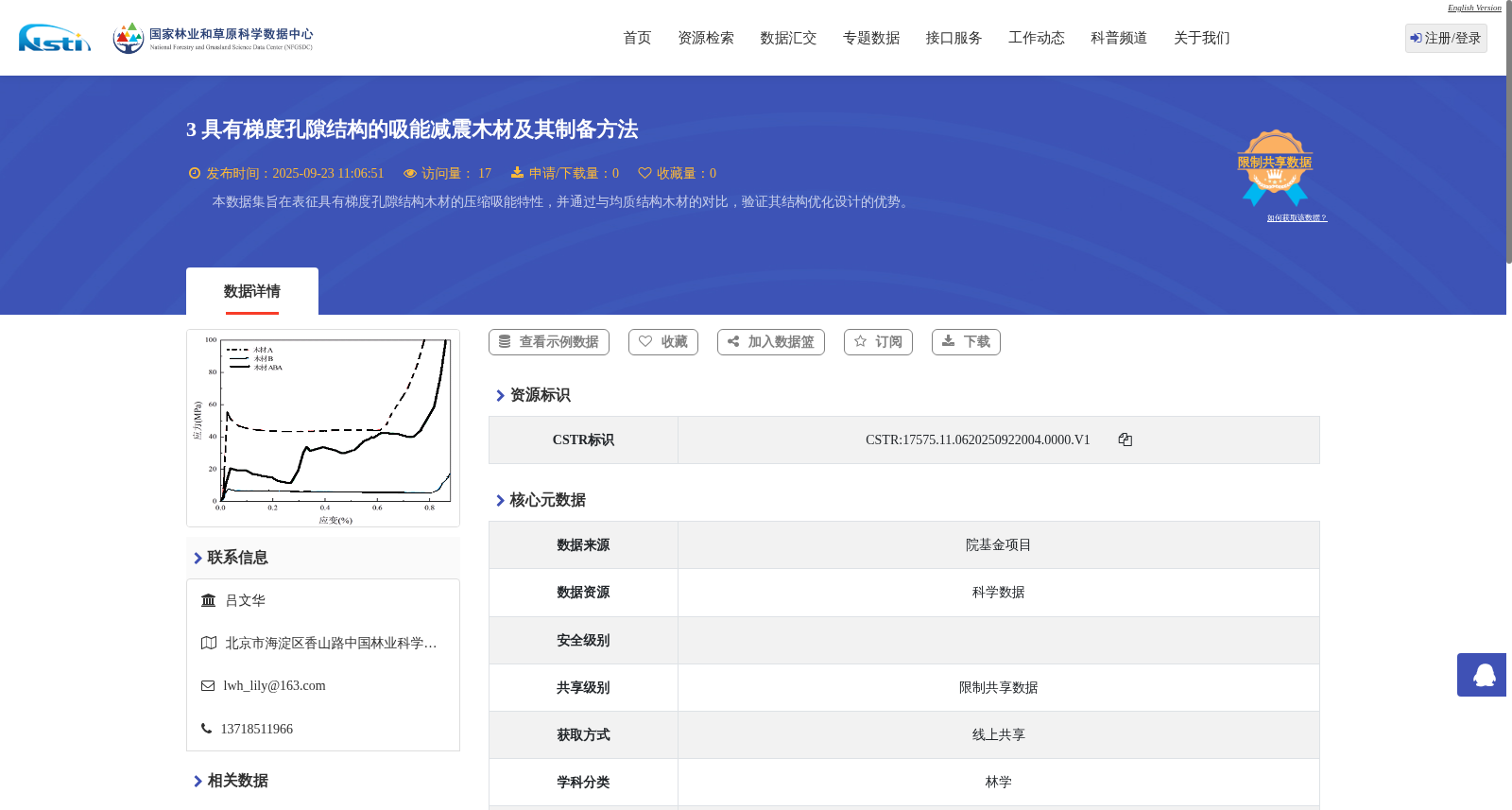The height and width of the screenshot is (810, 1512).
Task: Click the 收藏 button
Action: pos(663,342)
